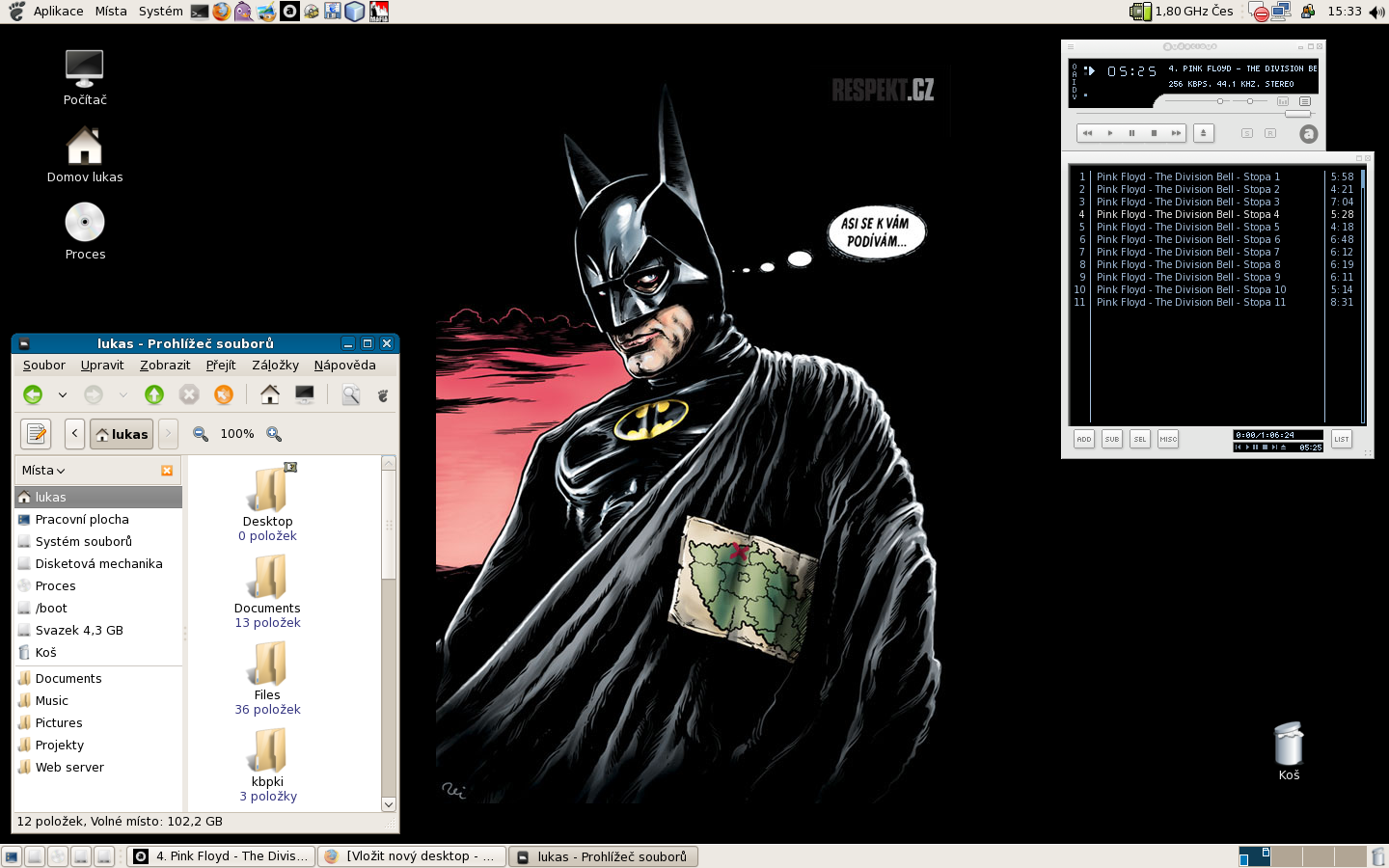Image resolution: width=1389 pixels, height=868 pixels.
Task: Toggle the playlist button in Audacious
Action: click(x=1305, y=101)
